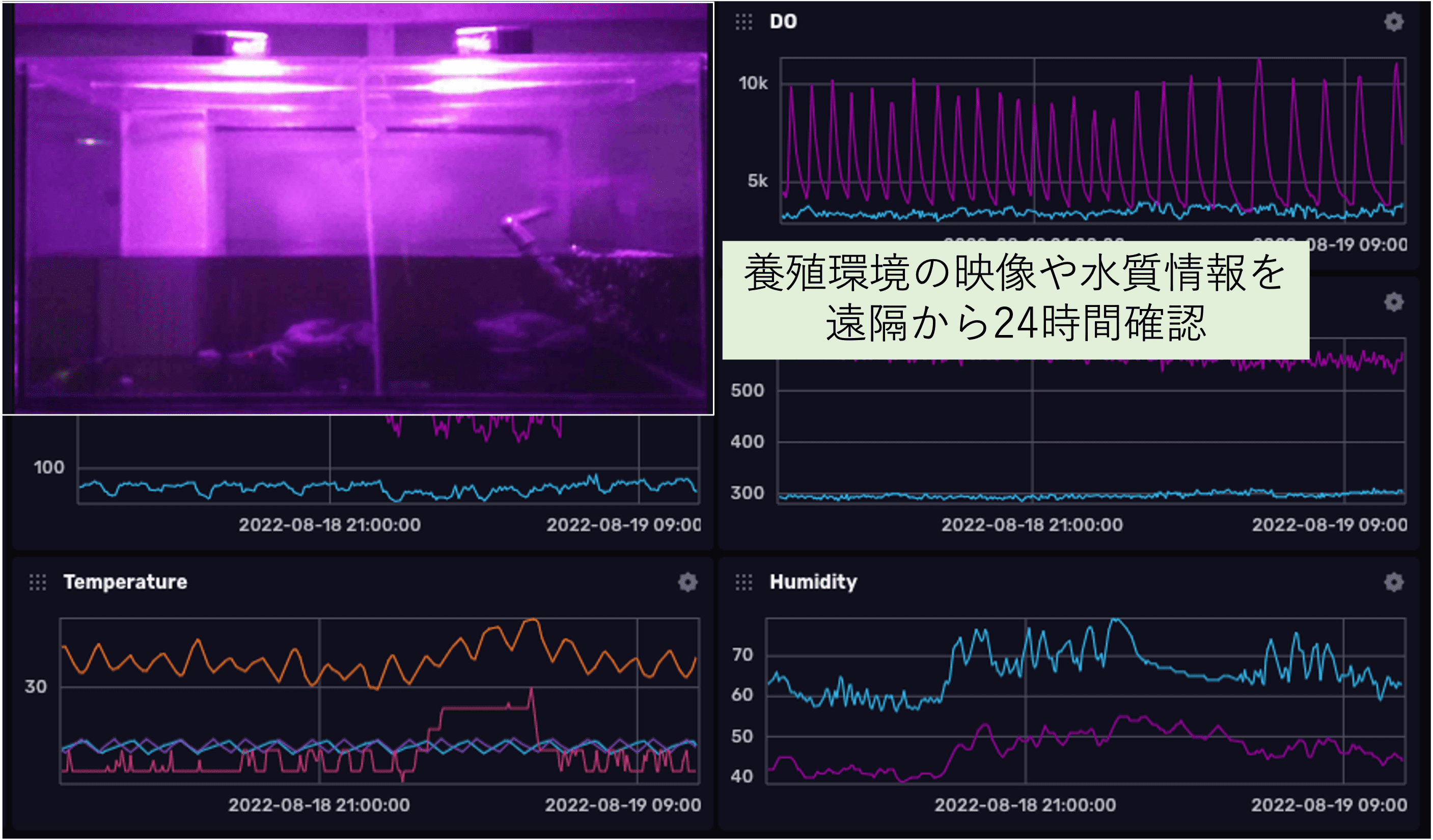The height and width of the screenshot is (840, 1433).
Task: Click Temperature 2022-08-19 09:00 time label
Action: (x=623, y=805)
